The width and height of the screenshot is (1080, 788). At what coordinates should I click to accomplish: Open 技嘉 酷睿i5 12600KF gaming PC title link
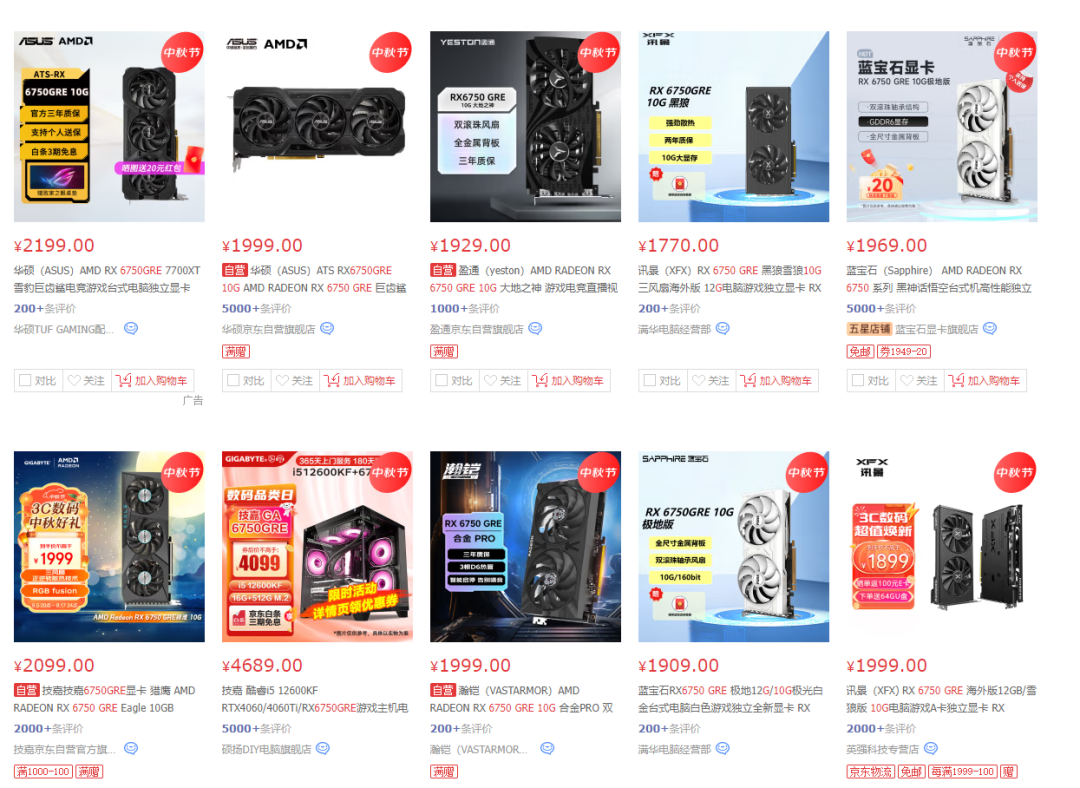coord(315,699)
